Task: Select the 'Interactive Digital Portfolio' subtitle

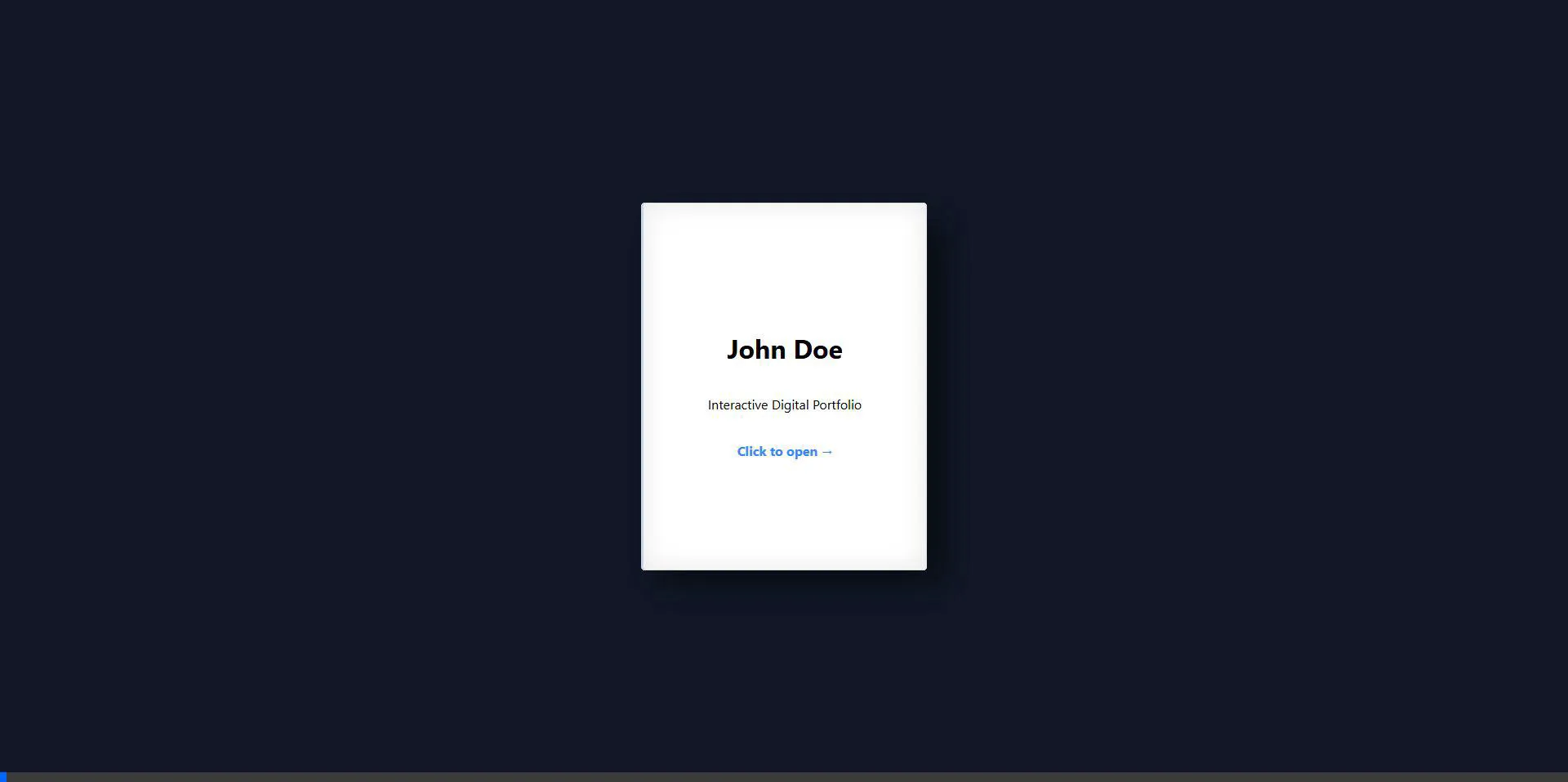Action: tap(784, 405)
